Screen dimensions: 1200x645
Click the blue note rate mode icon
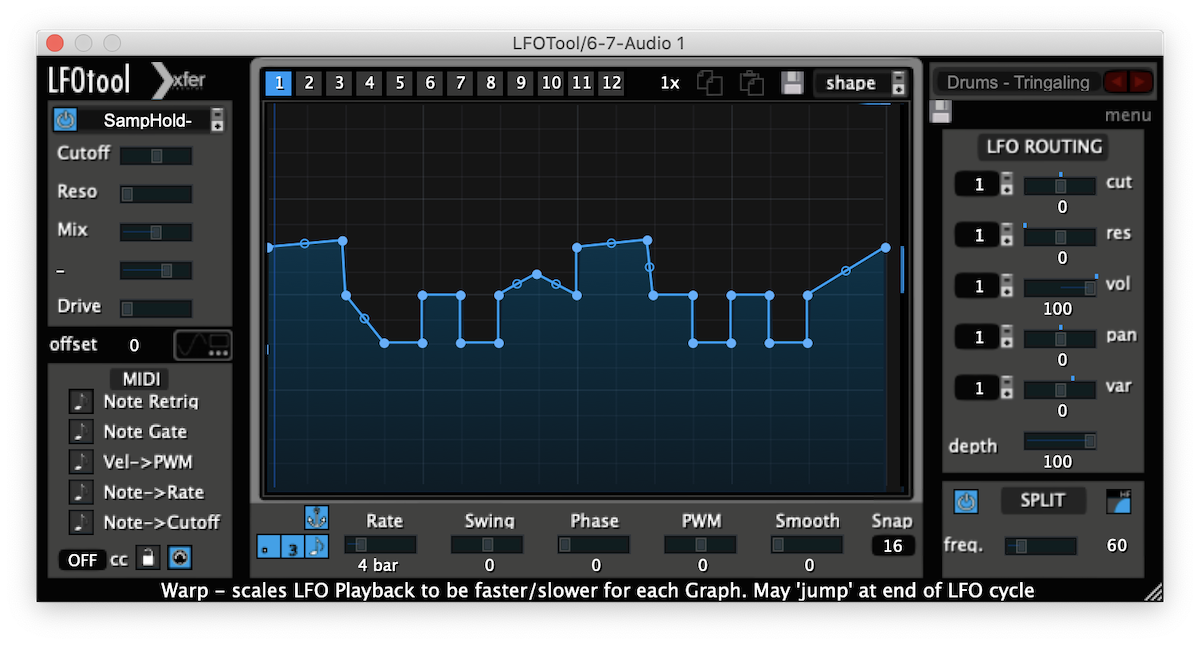point(317,545)
